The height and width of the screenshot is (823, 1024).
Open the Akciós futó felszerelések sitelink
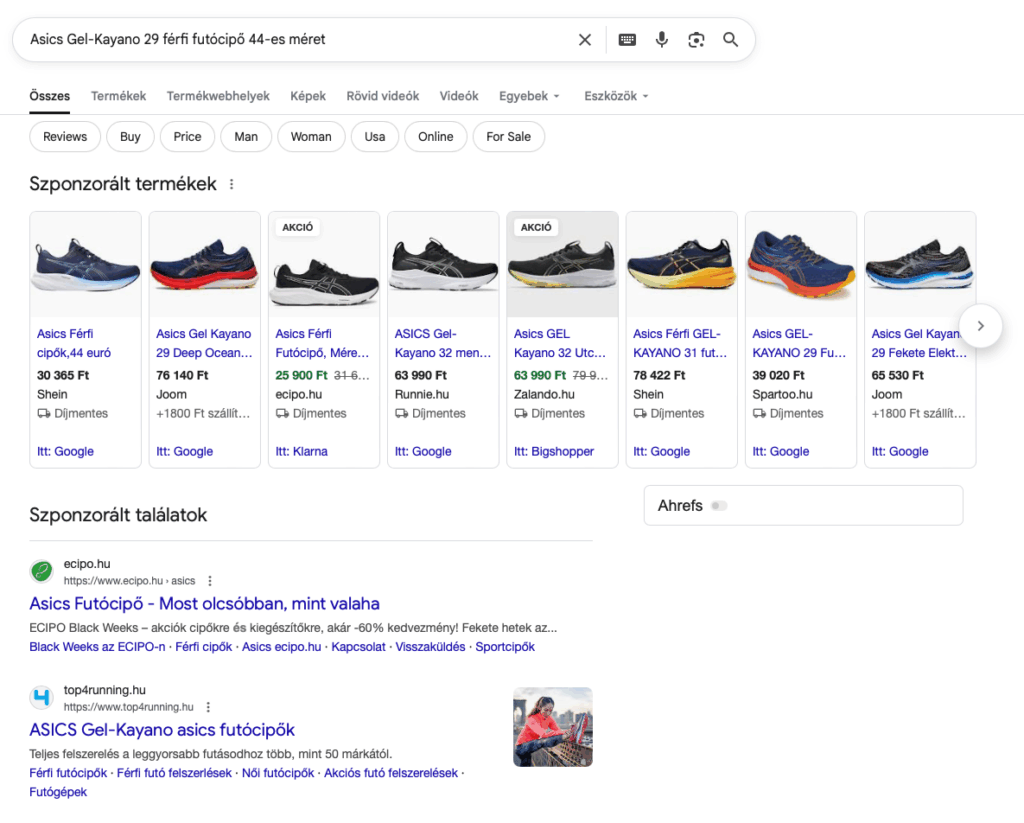[391, 773]
